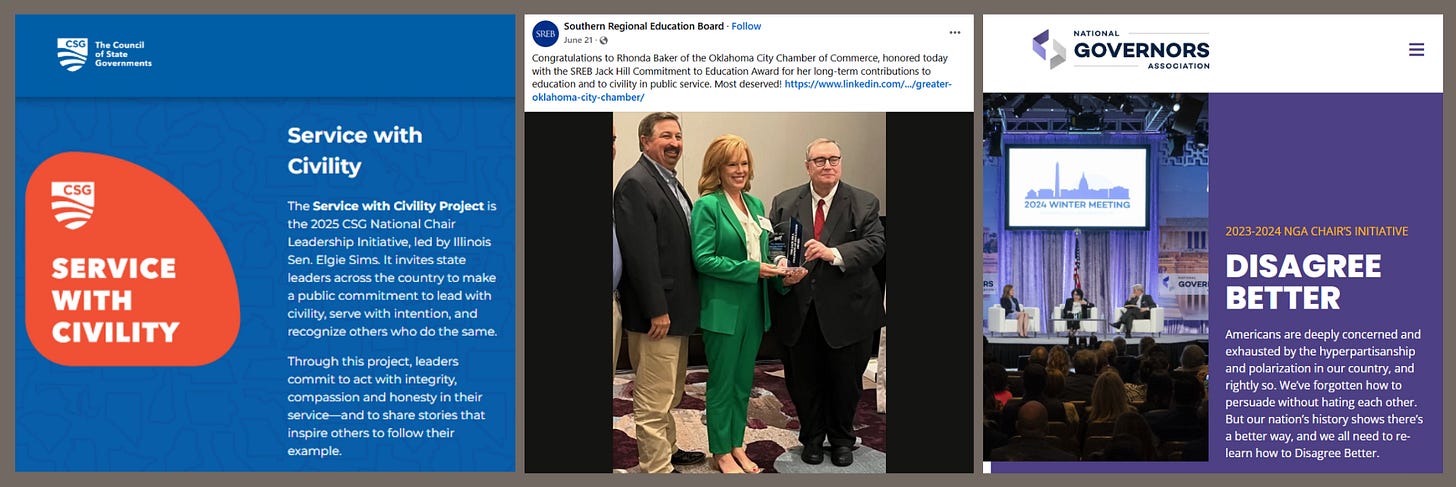1456x487 pixels.
Task: Open the SREB profile avatar
Action: point(545,33)
